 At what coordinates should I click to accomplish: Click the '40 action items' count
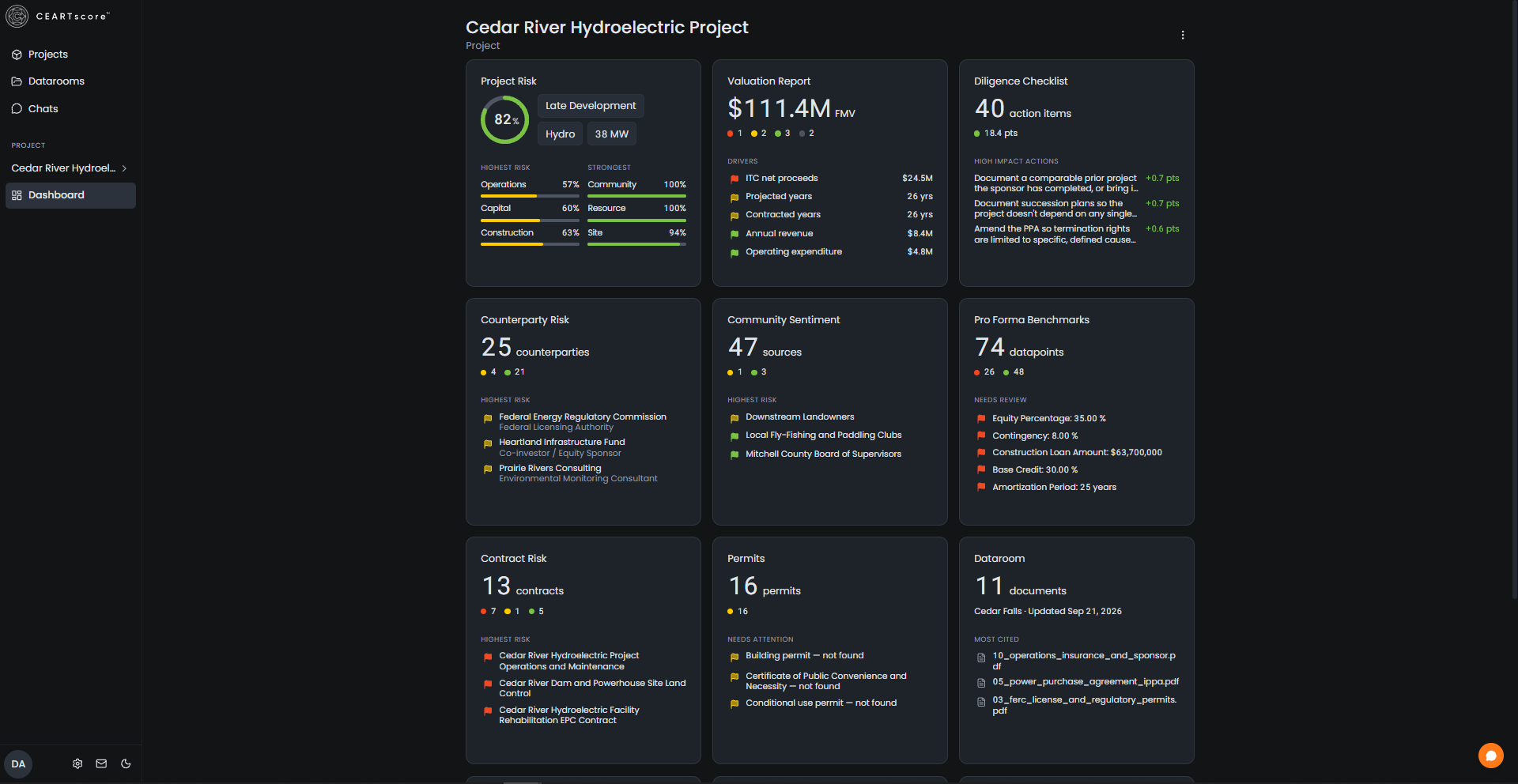coord(1022,109)
